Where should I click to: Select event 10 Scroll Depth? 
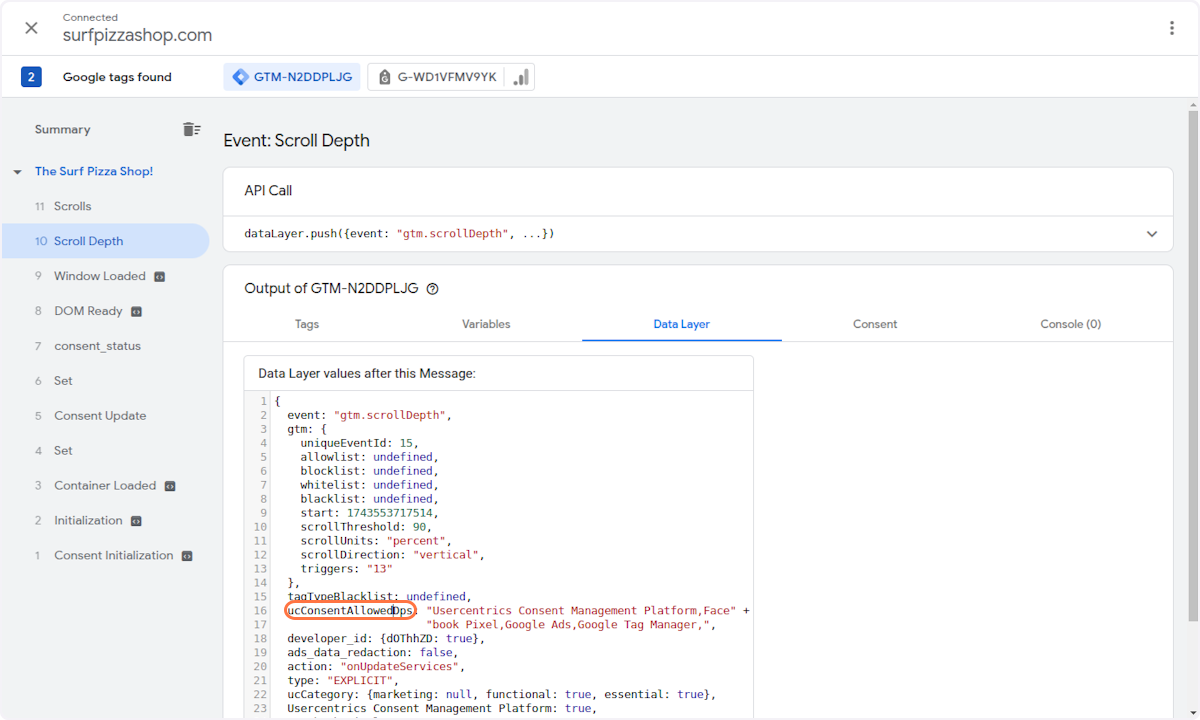(x=105, y=241)
